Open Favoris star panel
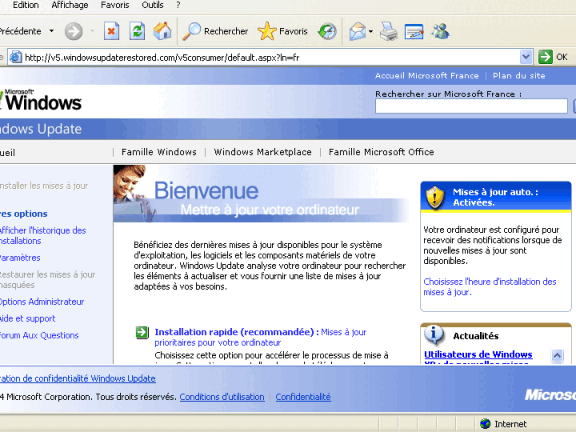Image resolution: width=576 pixels, height=432 pixels. click(282, 31)
